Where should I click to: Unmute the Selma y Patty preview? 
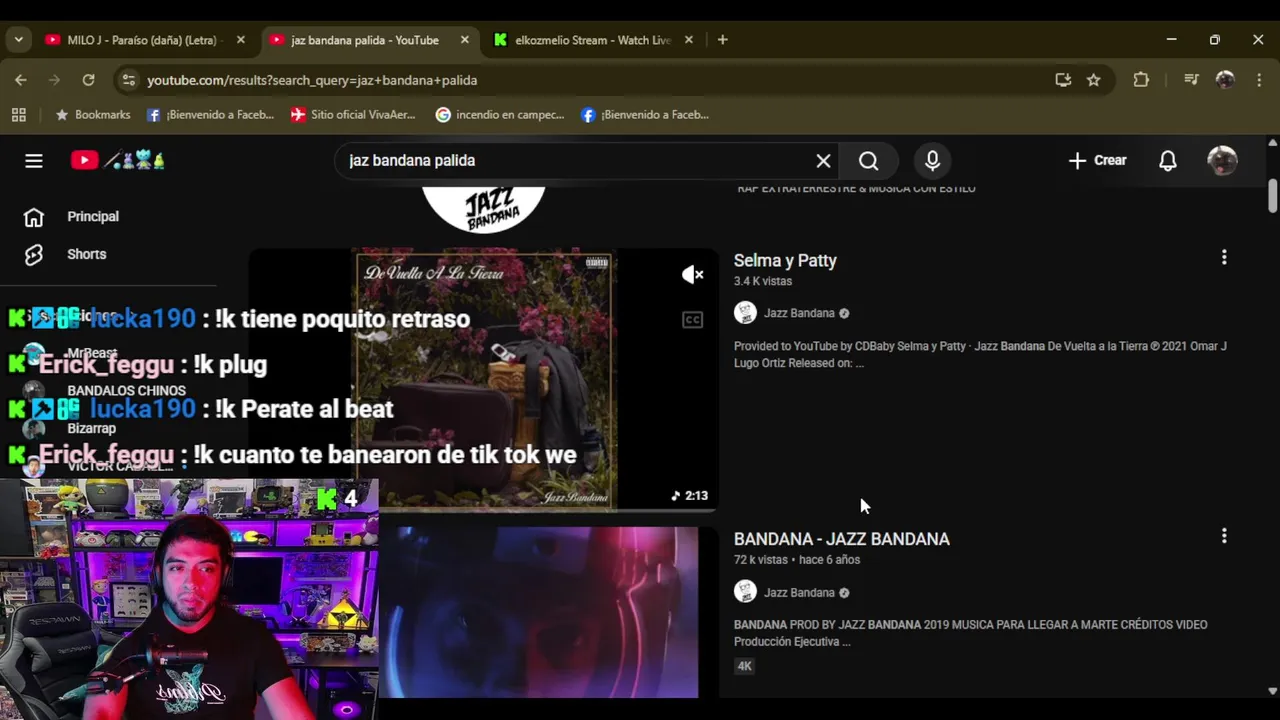pyautogui.click(x=692, y=274)
